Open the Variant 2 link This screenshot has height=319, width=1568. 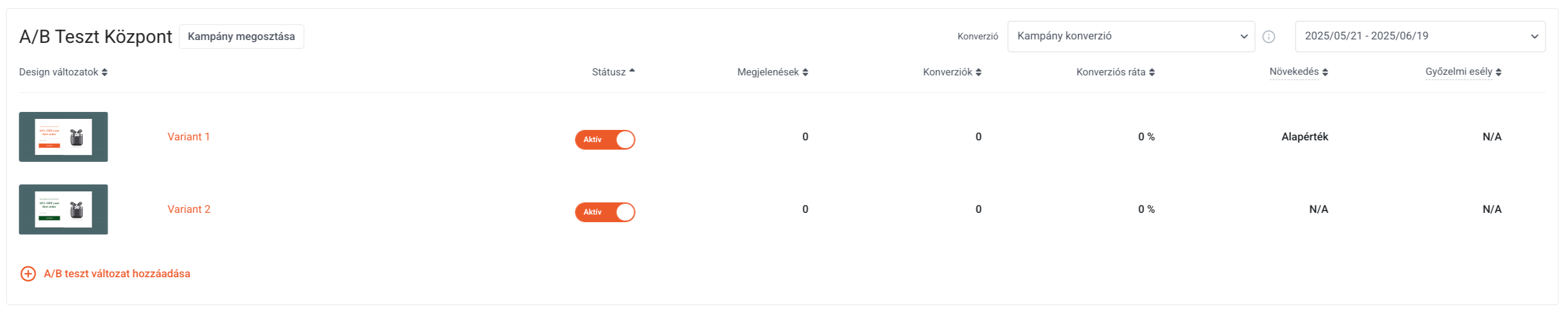tap(188, 209)
